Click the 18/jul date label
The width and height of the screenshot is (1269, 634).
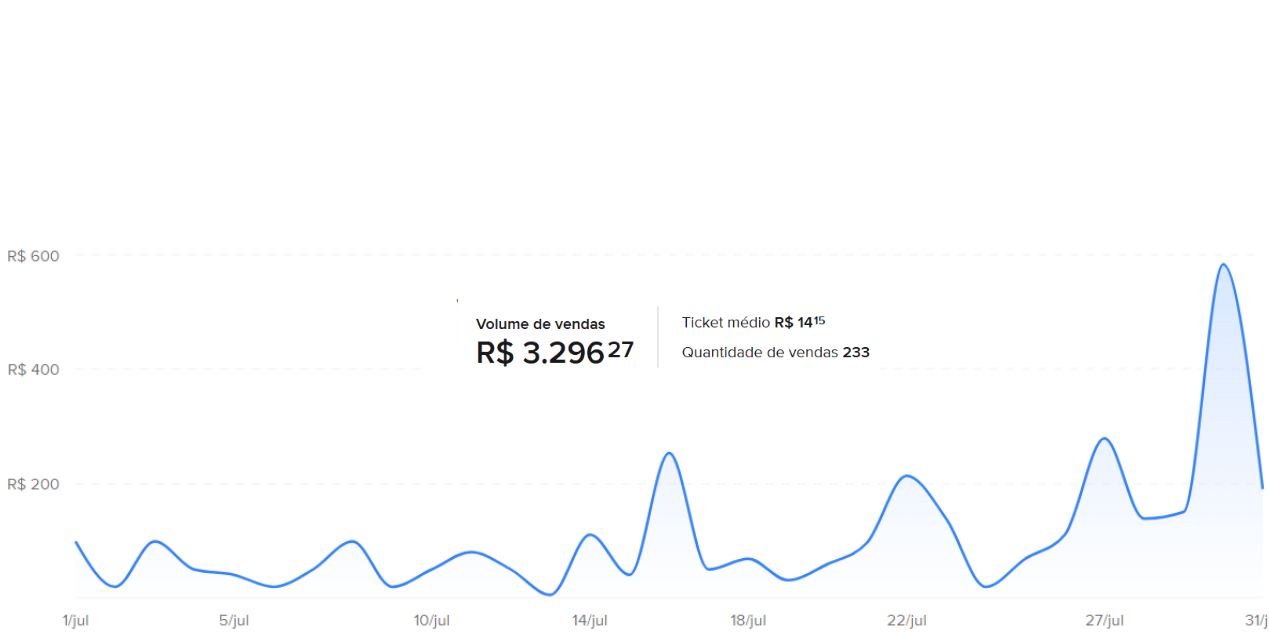coord(748,621)
